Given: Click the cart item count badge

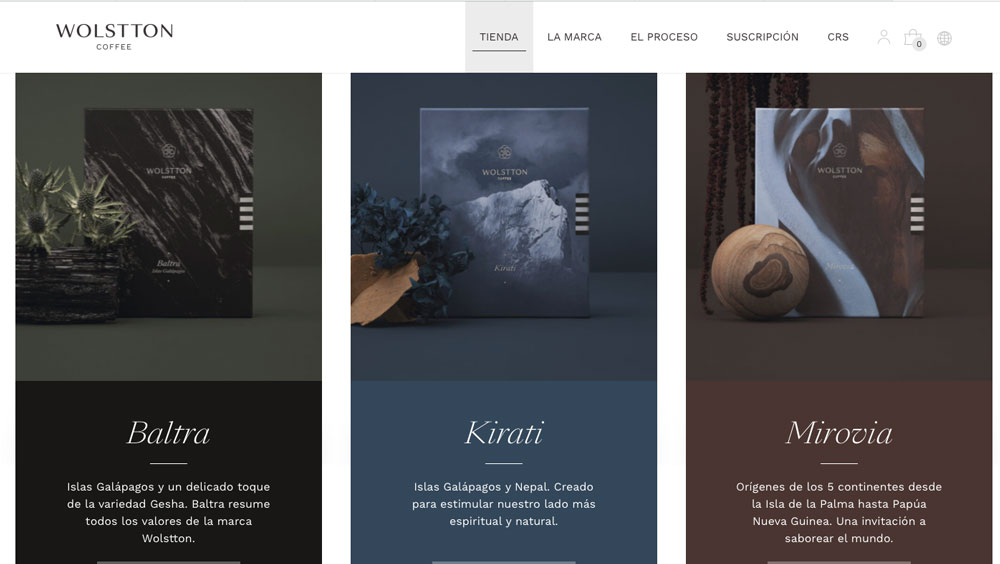Looking at the screenshot, I should click(919, 44).
